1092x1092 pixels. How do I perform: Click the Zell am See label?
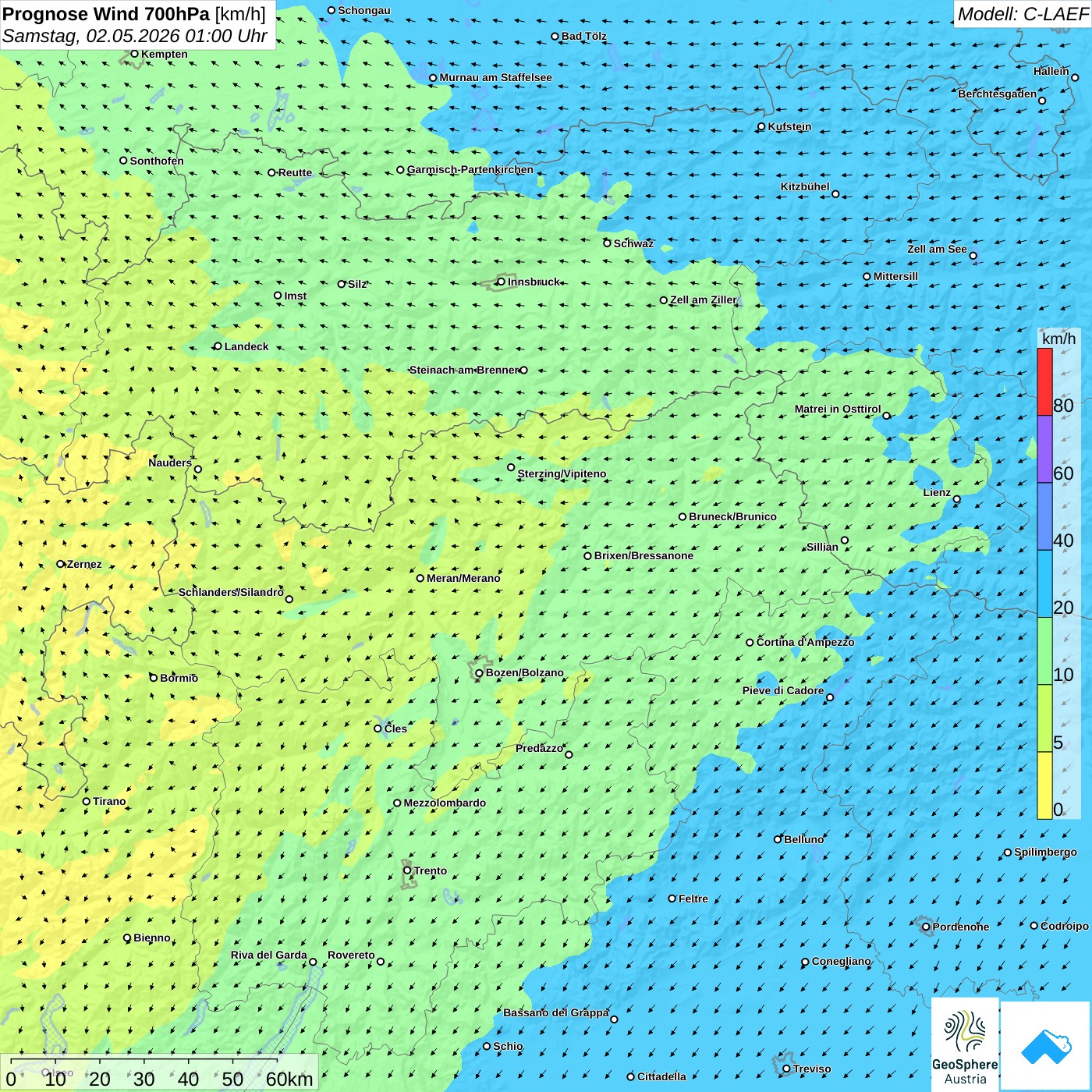[x=937, y=249]
